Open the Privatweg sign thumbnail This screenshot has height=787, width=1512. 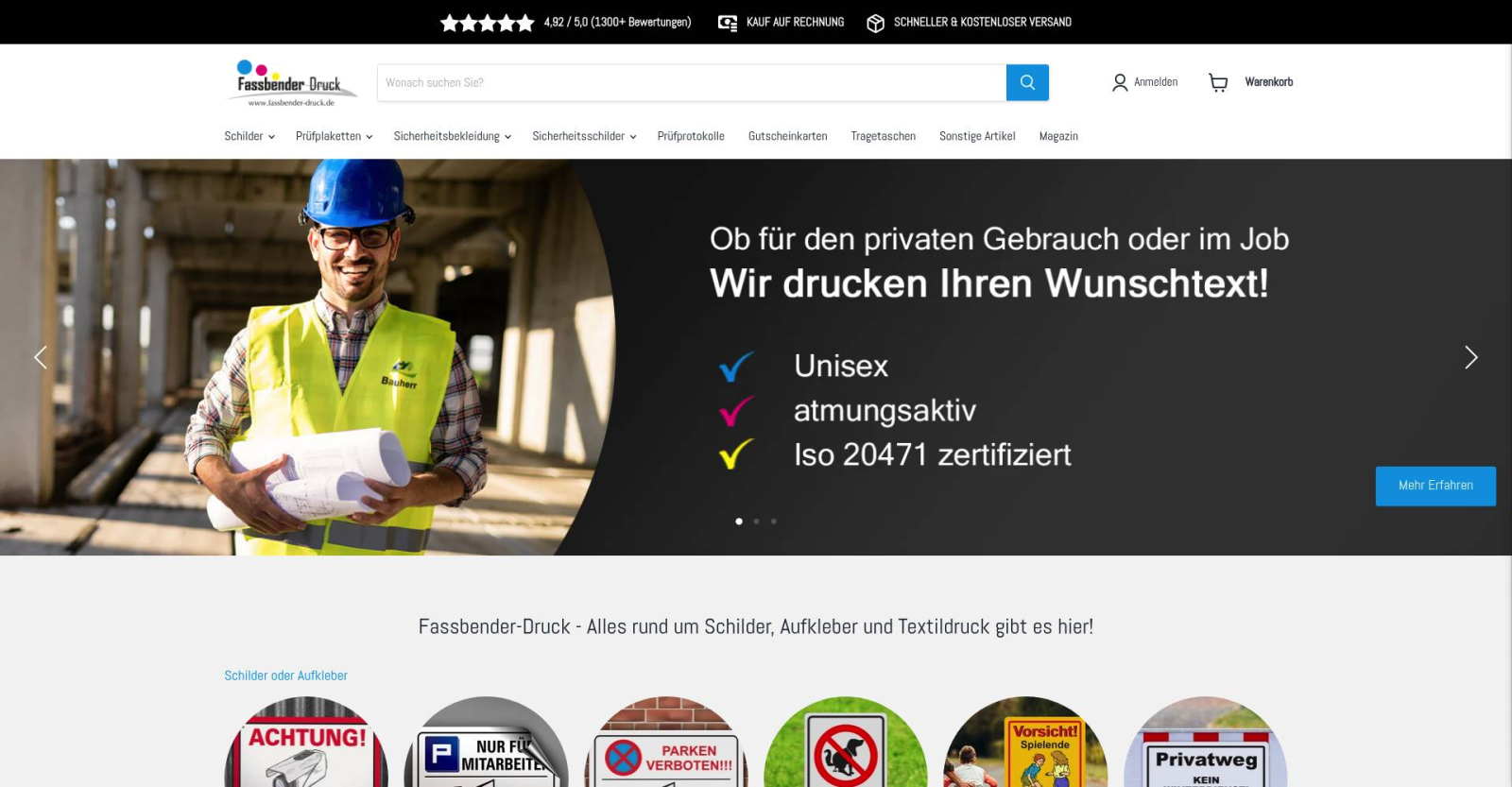[1205, 742]
